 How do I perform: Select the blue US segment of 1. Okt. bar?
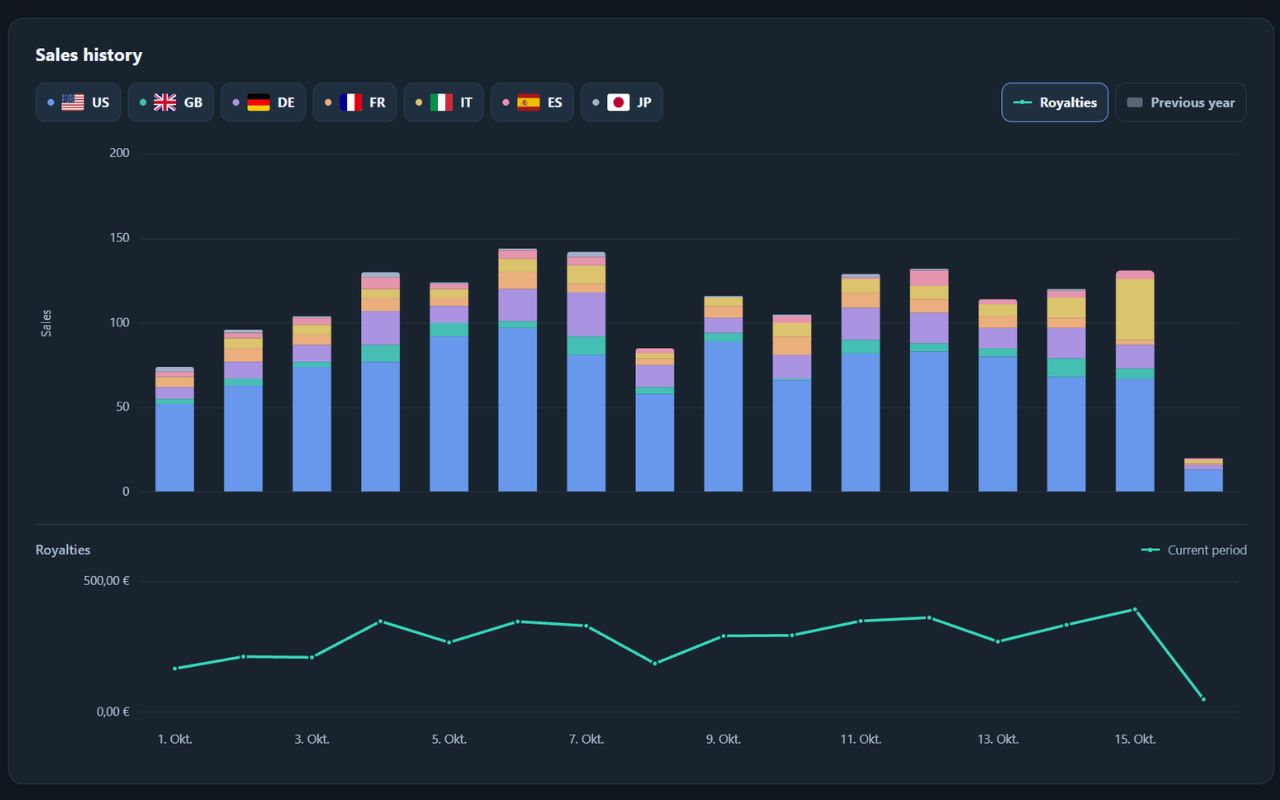tap(175, 448)
